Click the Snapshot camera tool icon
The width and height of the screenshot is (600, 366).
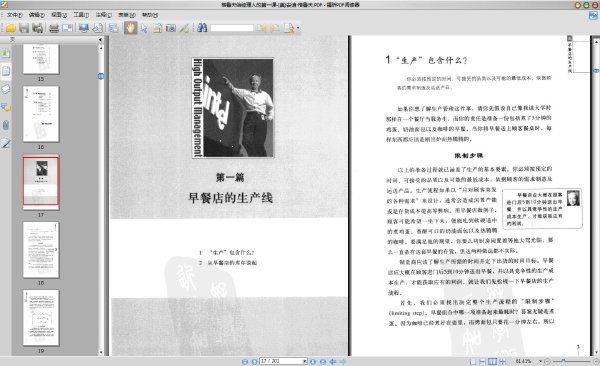click(171, 28)
